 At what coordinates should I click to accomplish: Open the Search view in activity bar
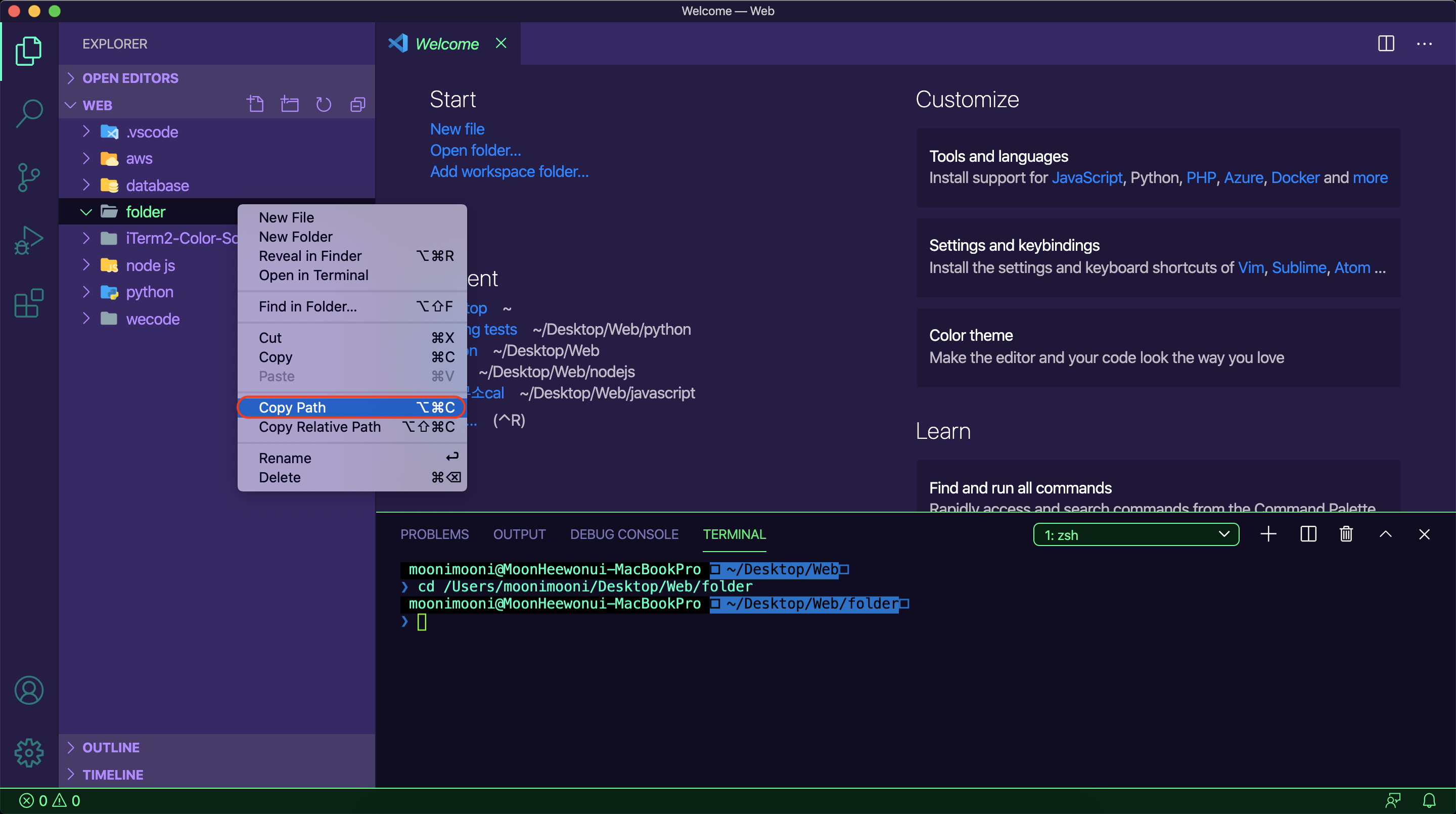pos(29,114)
